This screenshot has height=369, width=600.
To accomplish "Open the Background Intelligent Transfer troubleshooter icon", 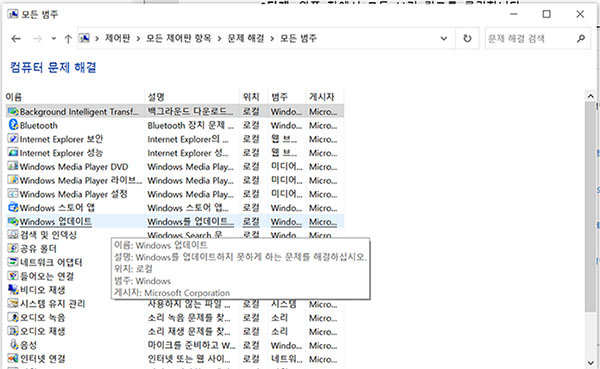I will pos(13,112).
